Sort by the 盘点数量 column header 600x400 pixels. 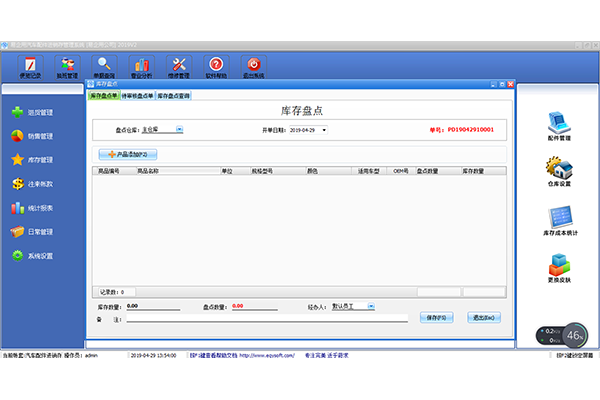439,171
